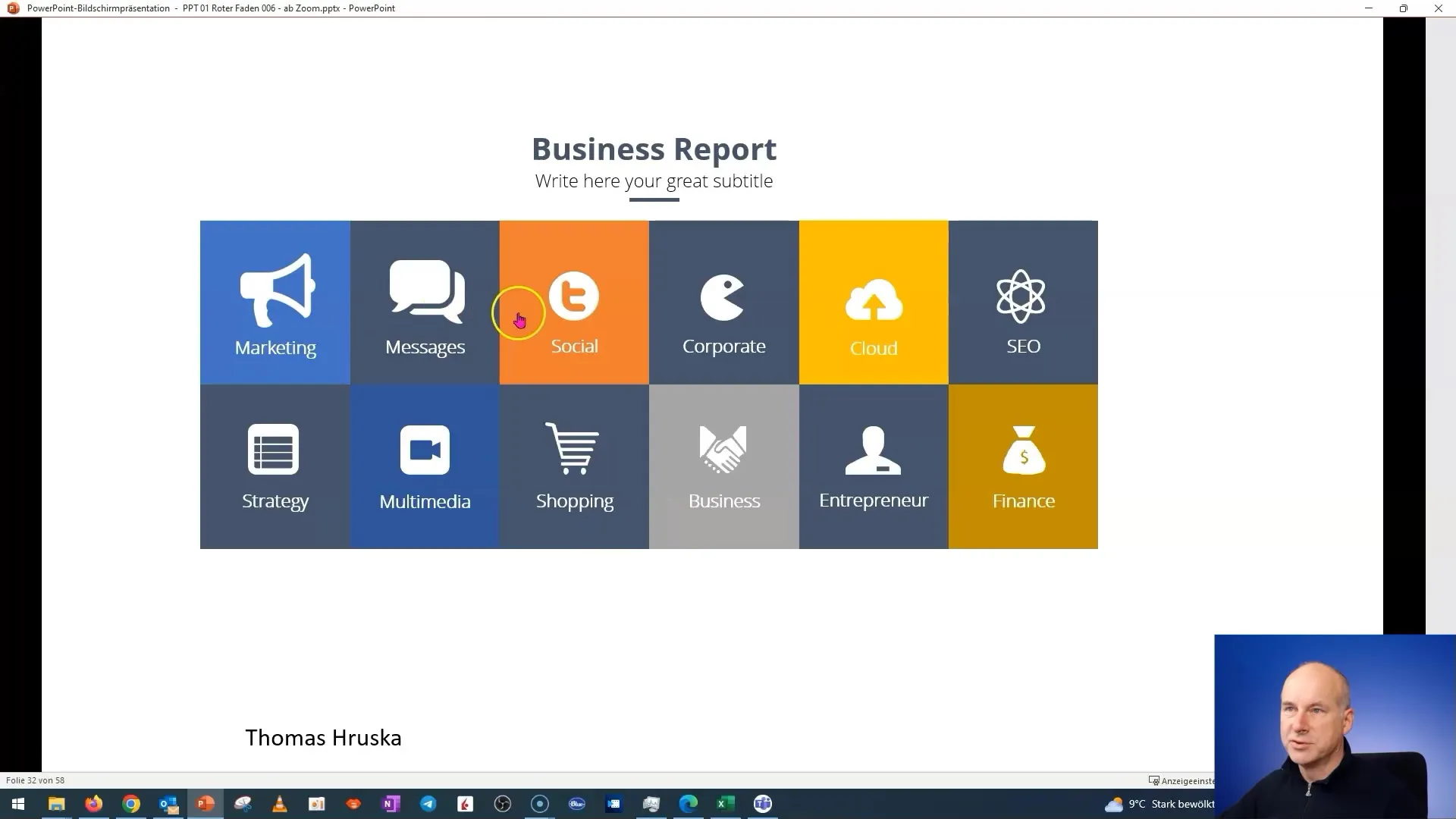Select the Shopping cart icon
Viewport: 1456px width, 819px height.
tap(575, 449)
